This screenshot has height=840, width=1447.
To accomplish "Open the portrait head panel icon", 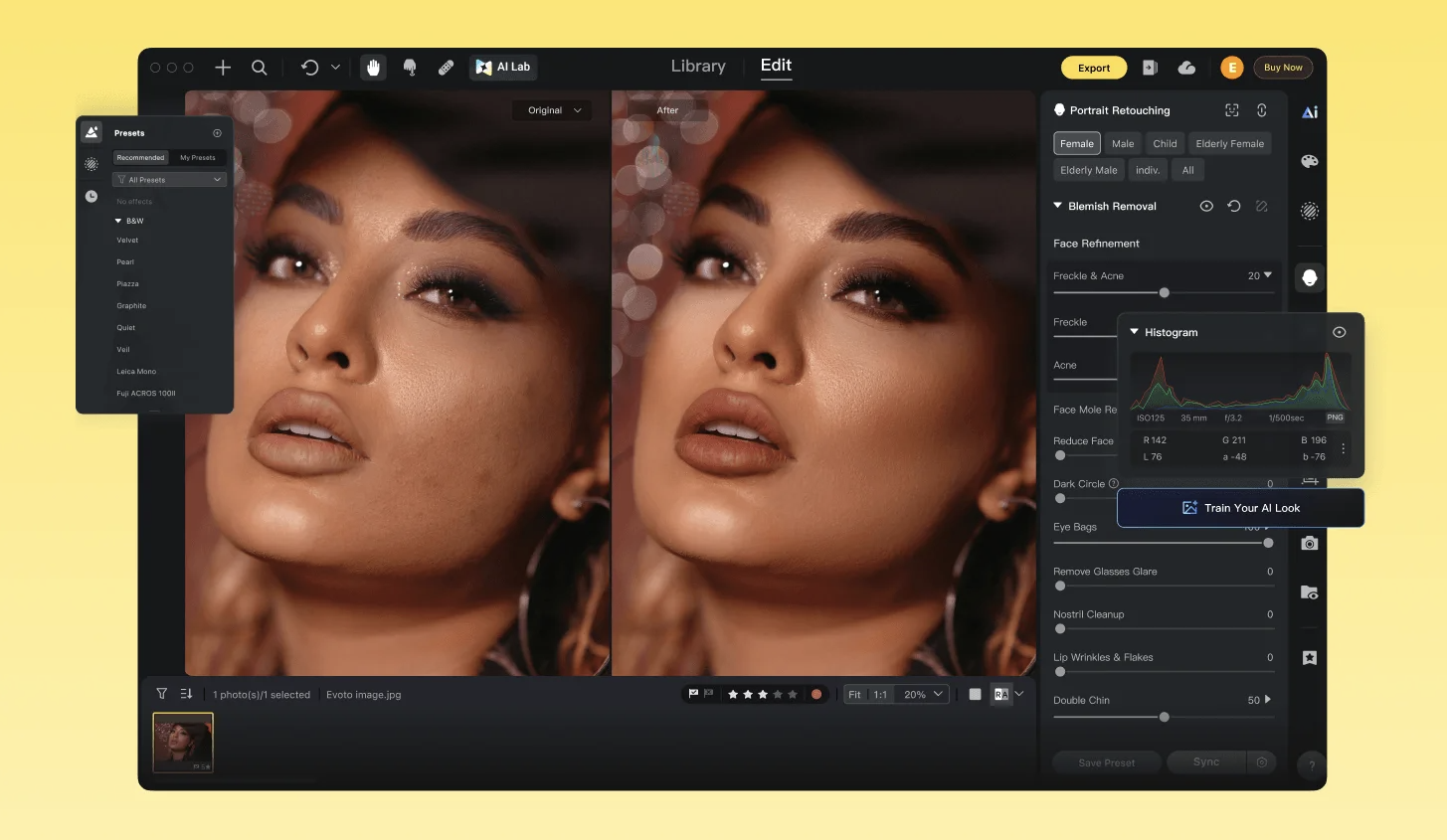I will [x=1310, y=278].
